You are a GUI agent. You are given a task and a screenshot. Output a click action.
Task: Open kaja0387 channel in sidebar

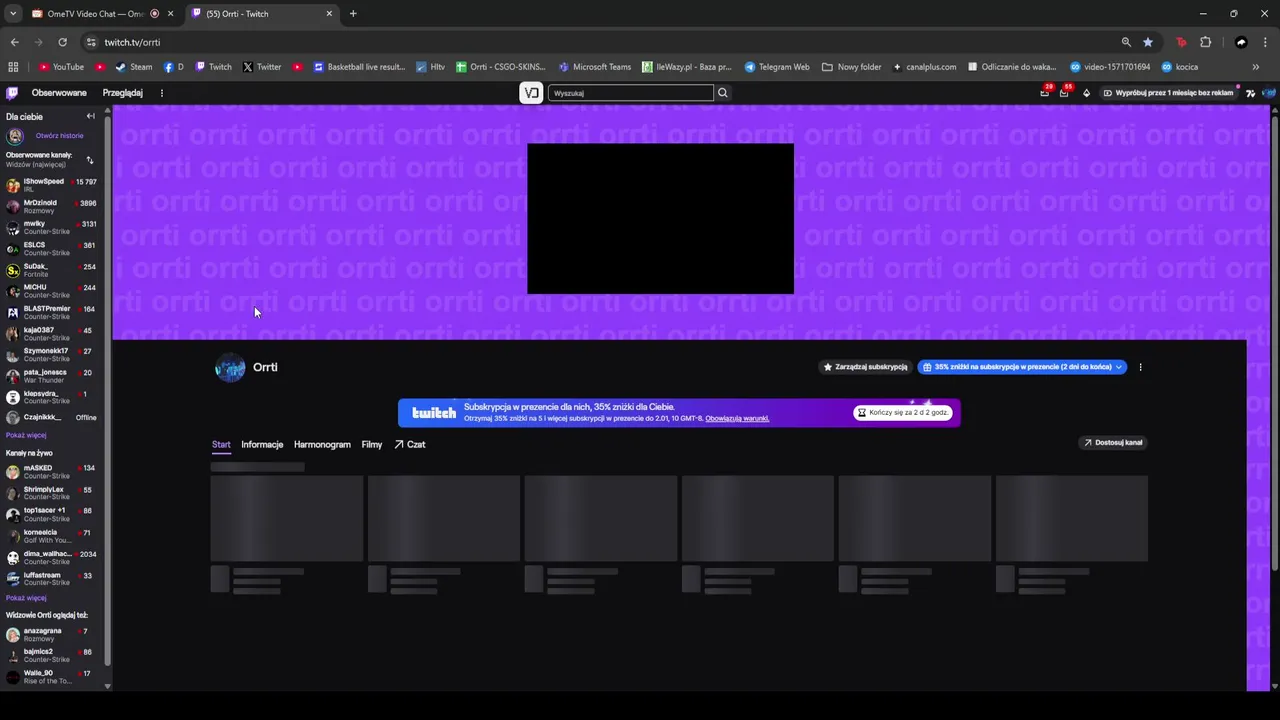coord(51,333)
